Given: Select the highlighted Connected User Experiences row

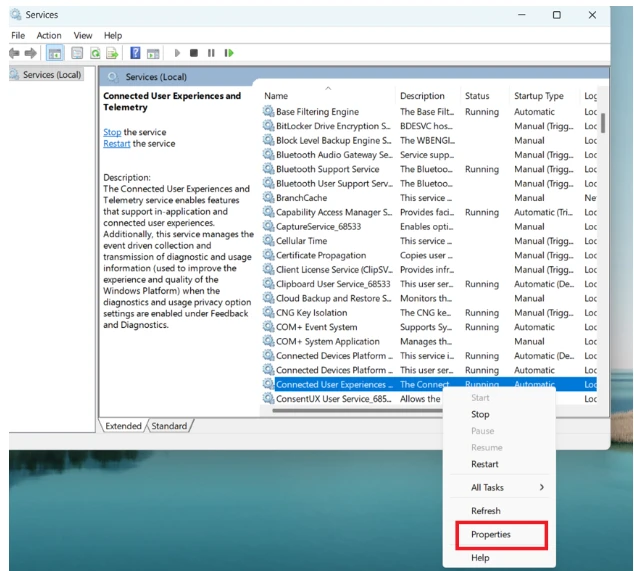Looking at the screenshot, I should tap(429, 384).
